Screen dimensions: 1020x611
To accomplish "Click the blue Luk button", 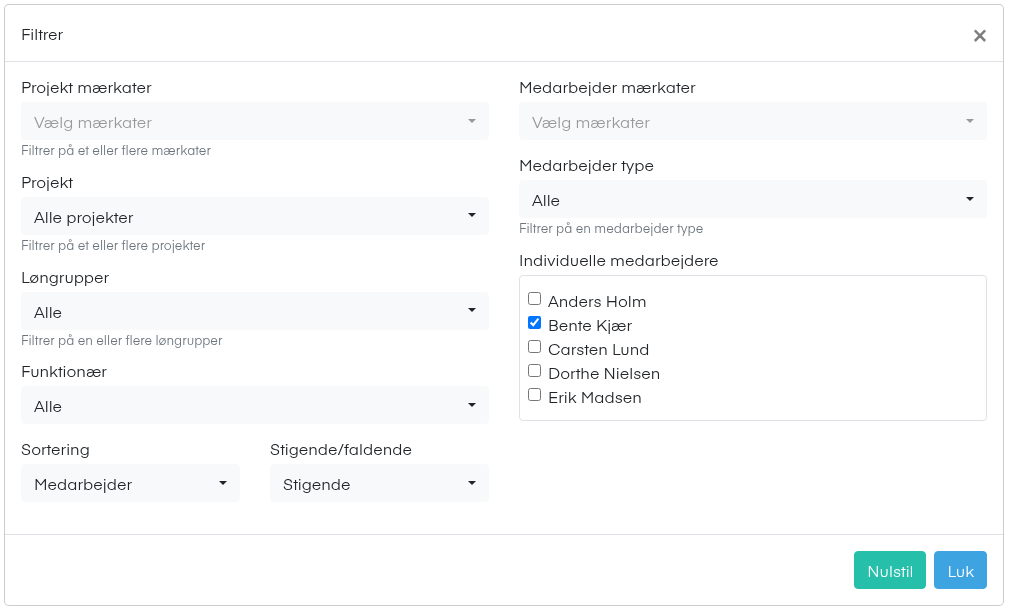I will (x=960, y=571).
